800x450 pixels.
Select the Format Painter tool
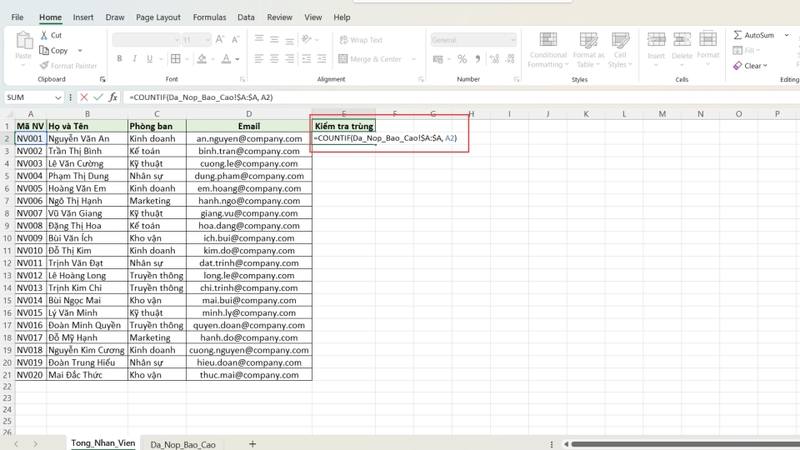[68, 65]
